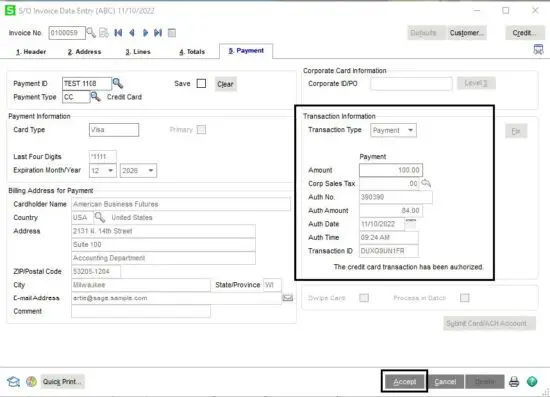Click the Auth No. field
The width and height of the screenshot is (550, 397).
(x=396, y=197)
